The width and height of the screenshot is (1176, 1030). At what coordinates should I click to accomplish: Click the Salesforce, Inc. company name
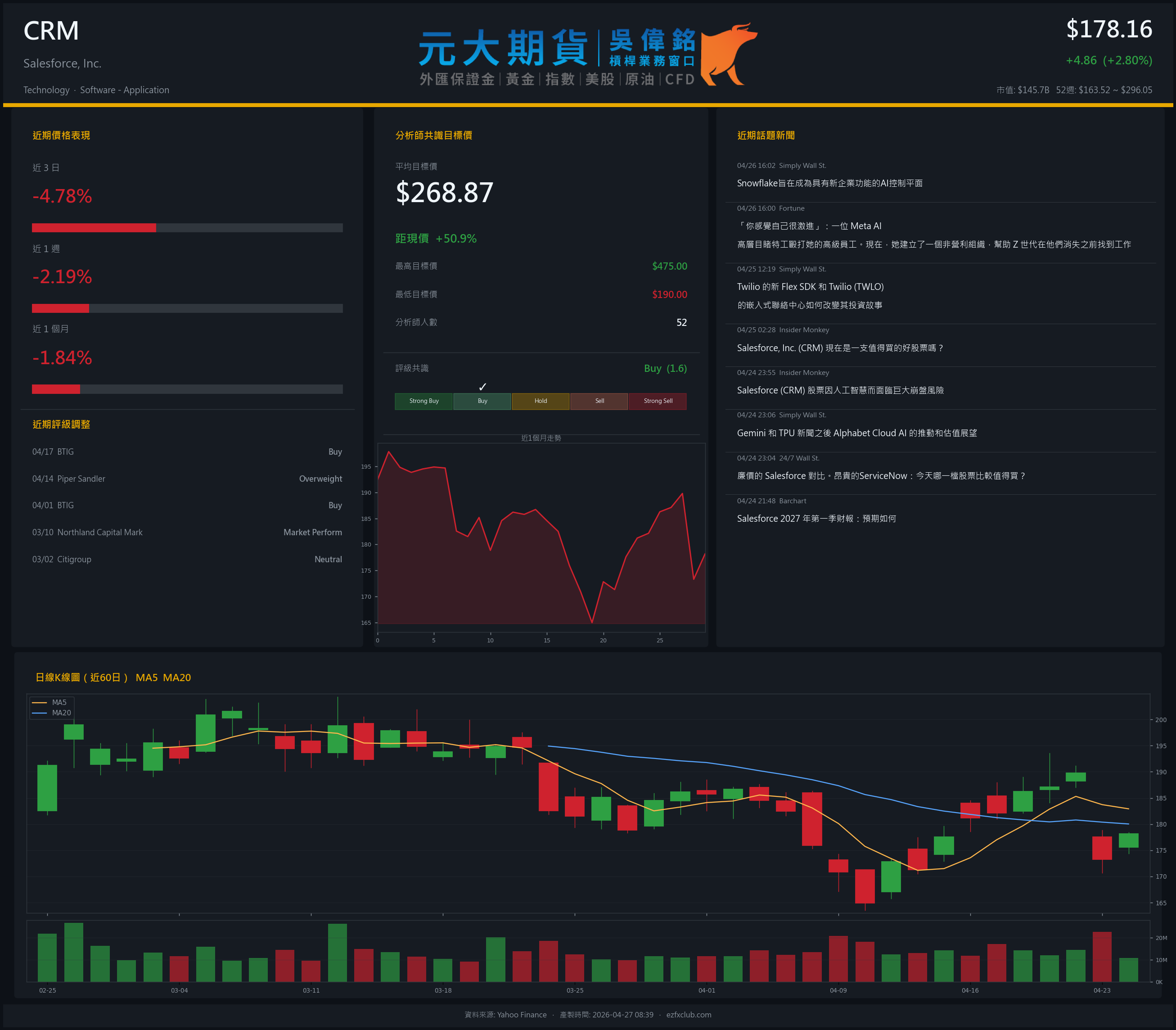click(63, 64)
